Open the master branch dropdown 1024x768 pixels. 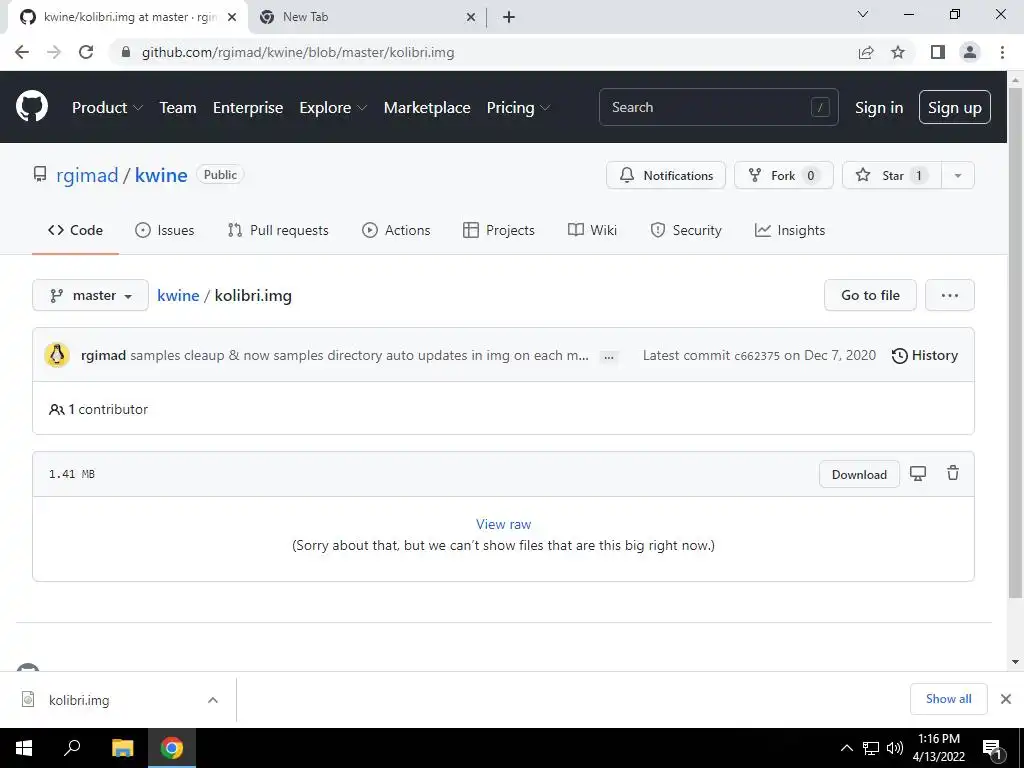90,295
